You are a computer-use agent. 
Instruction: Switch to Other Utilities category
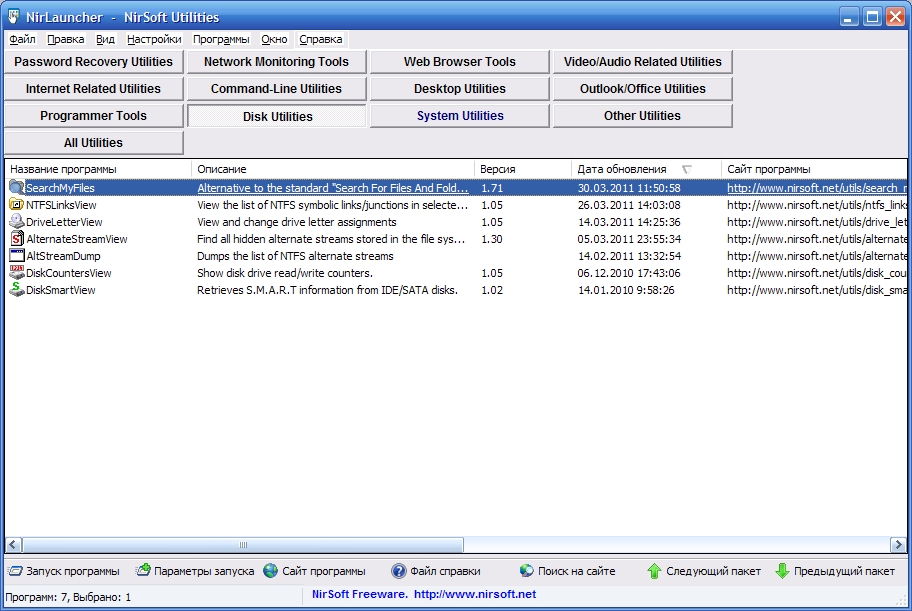tap(642, 116)
